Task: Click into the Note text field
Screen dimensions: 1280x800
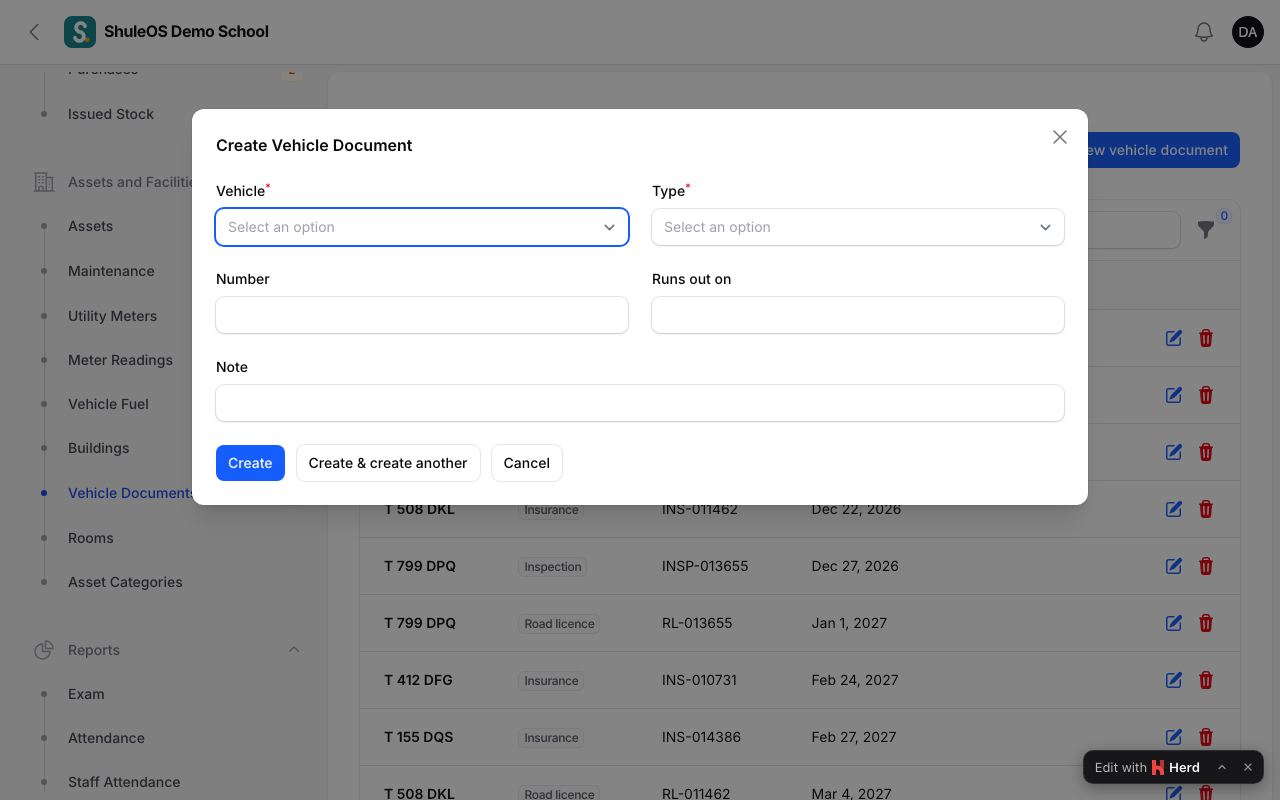Action: (640, 403)
